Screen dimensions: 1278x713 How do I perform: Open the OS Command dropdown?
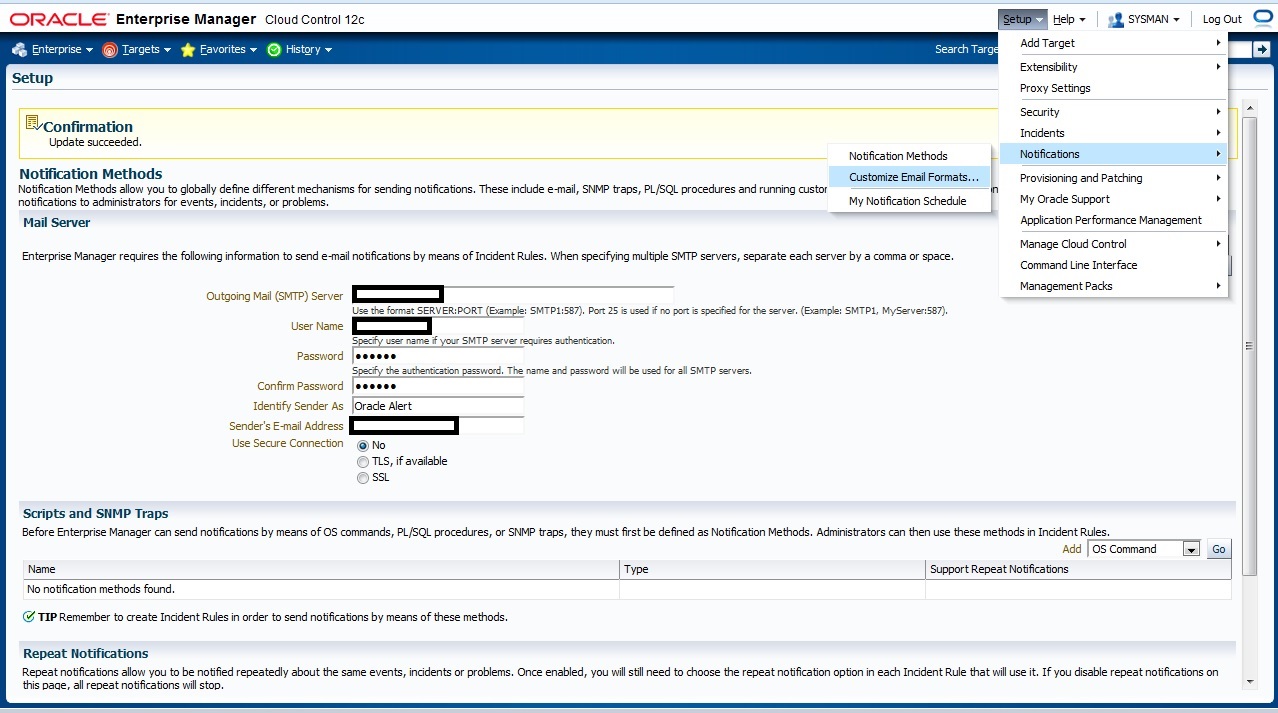pos(1190,549)
